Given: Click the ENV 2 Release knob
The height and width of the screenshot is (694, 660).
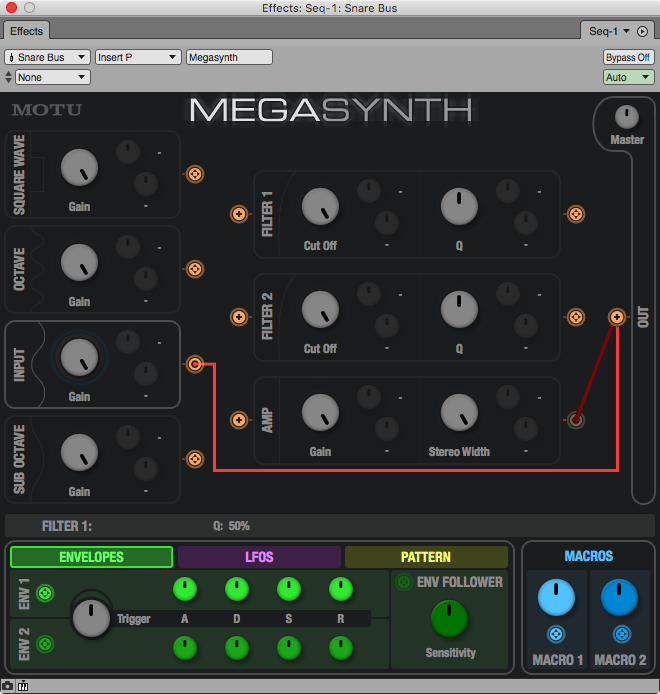Looking at the screenshot, I should [x=341, y=648].
